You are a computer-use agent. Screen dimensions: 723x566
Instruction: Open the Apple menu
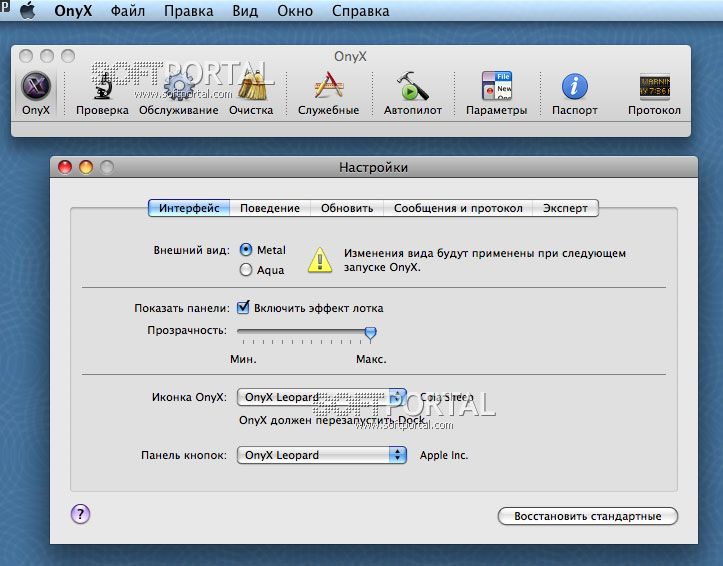click(x=28, y=10)
